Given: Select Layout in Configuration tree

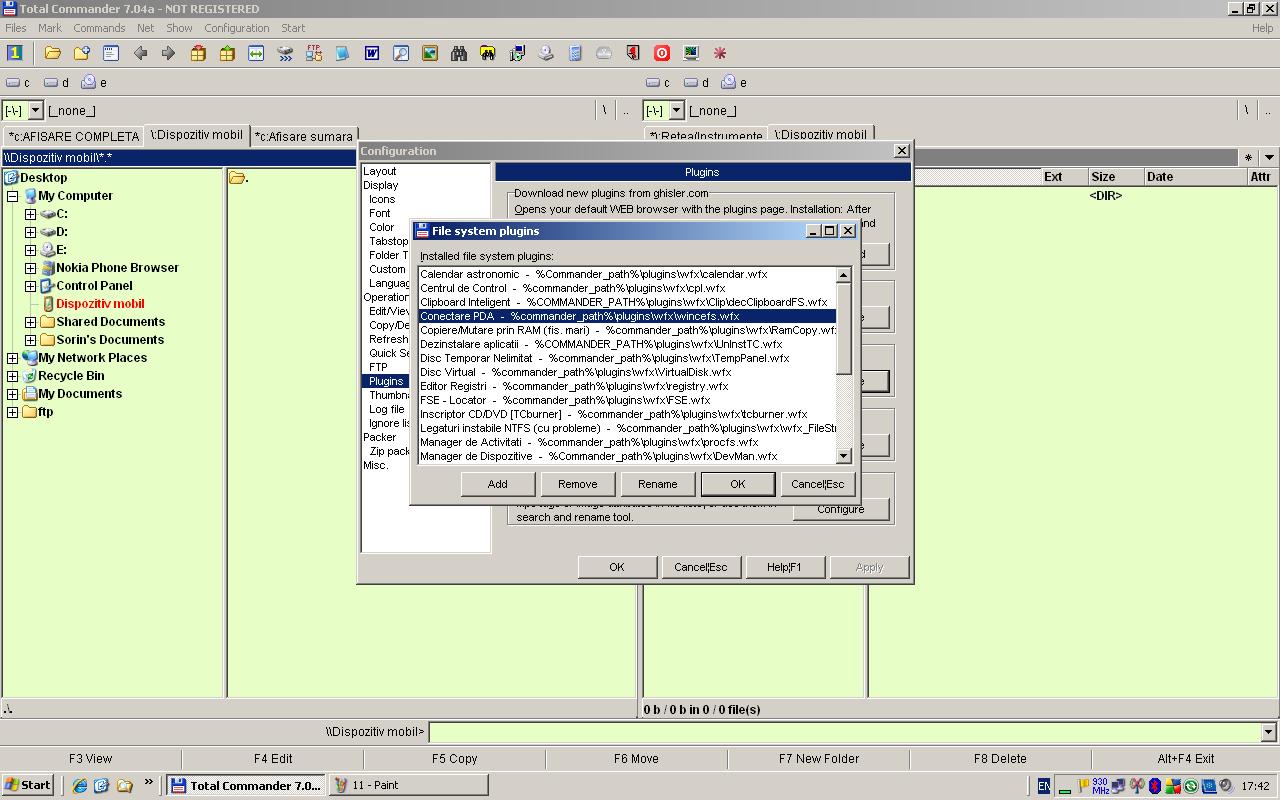Looking at the screenshot, I should click(380, 171).
